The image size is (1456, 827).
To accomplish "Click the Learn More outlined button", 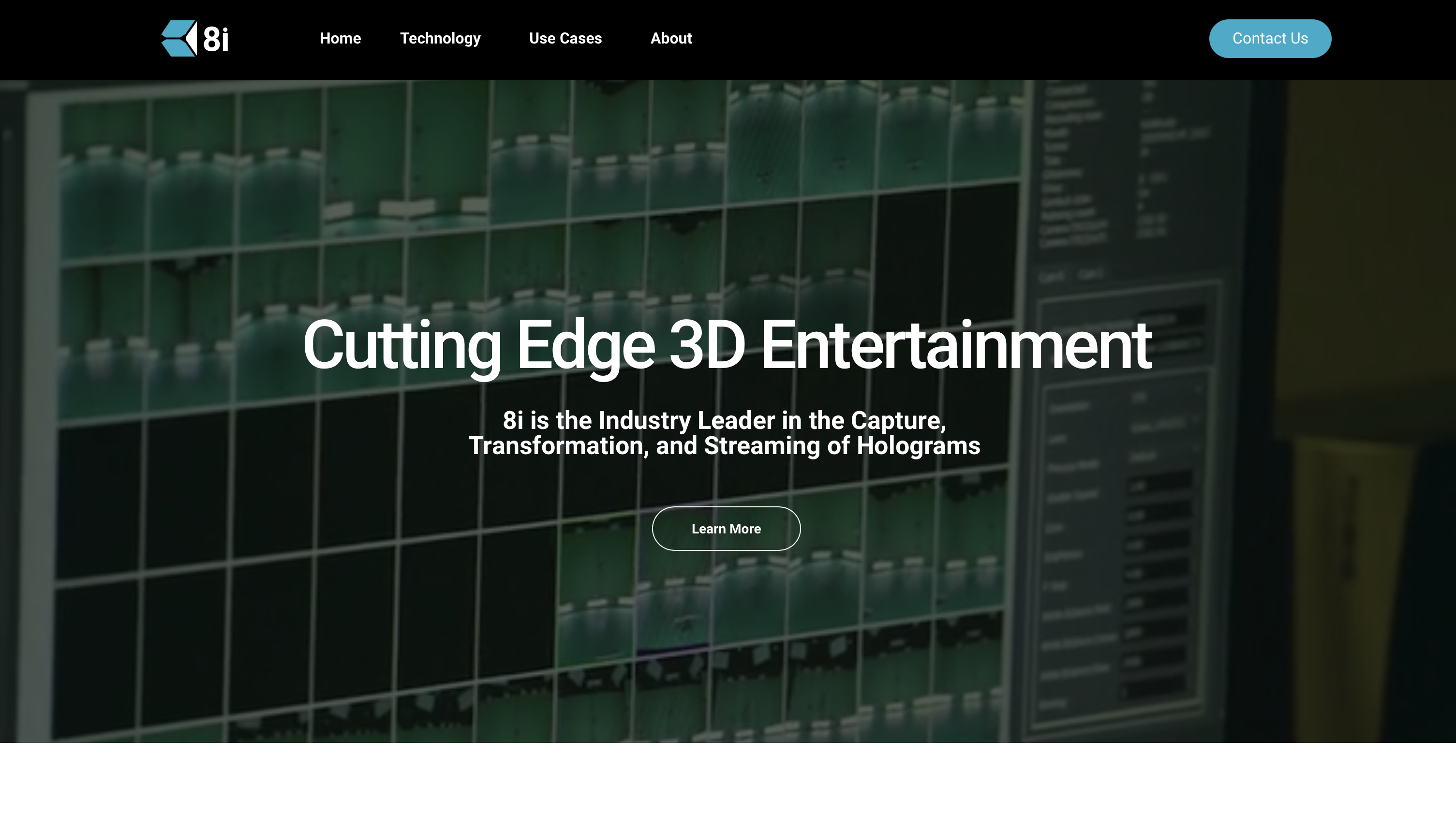I will 726,528.
